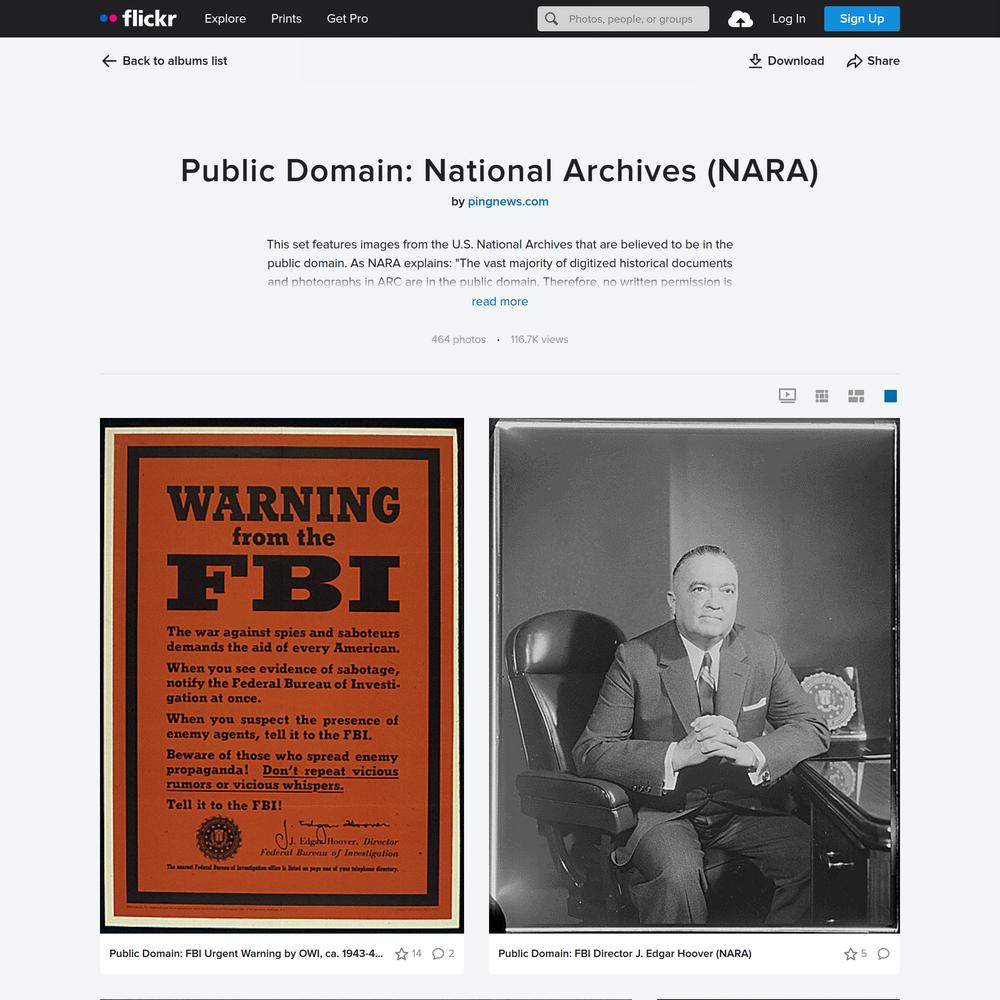
Task: Click the share arrow icon
Action: pyautogui.click(x=854, y=61)
